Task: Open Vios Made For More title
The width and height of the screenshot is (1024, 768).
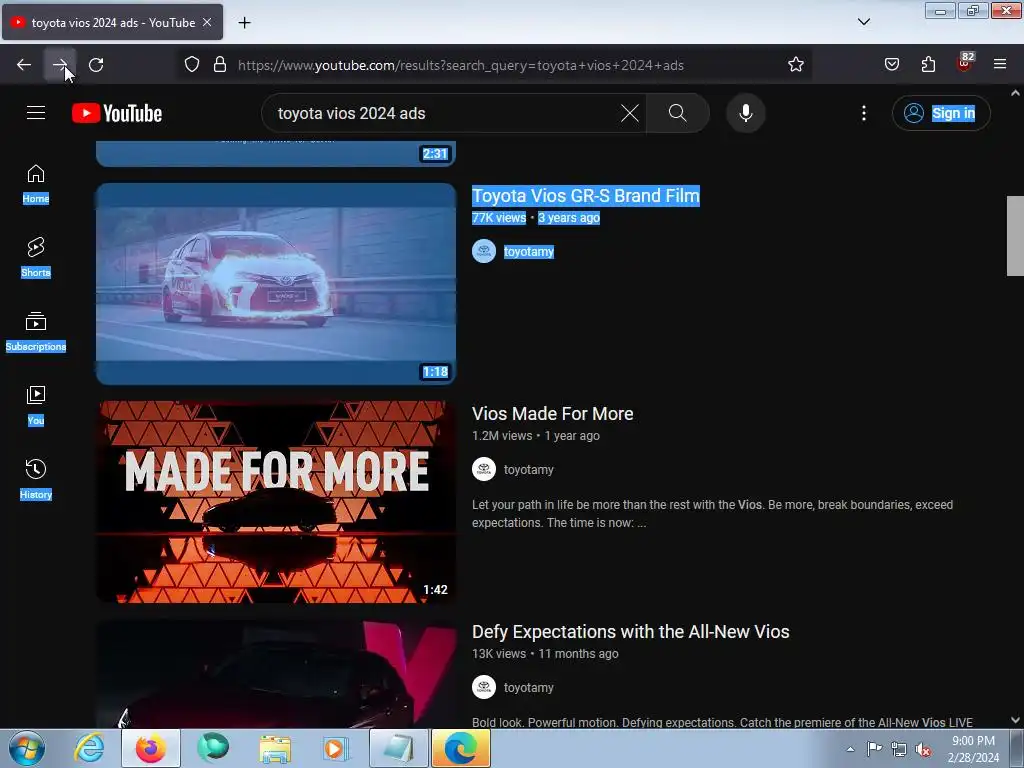Action: [552, 413]
